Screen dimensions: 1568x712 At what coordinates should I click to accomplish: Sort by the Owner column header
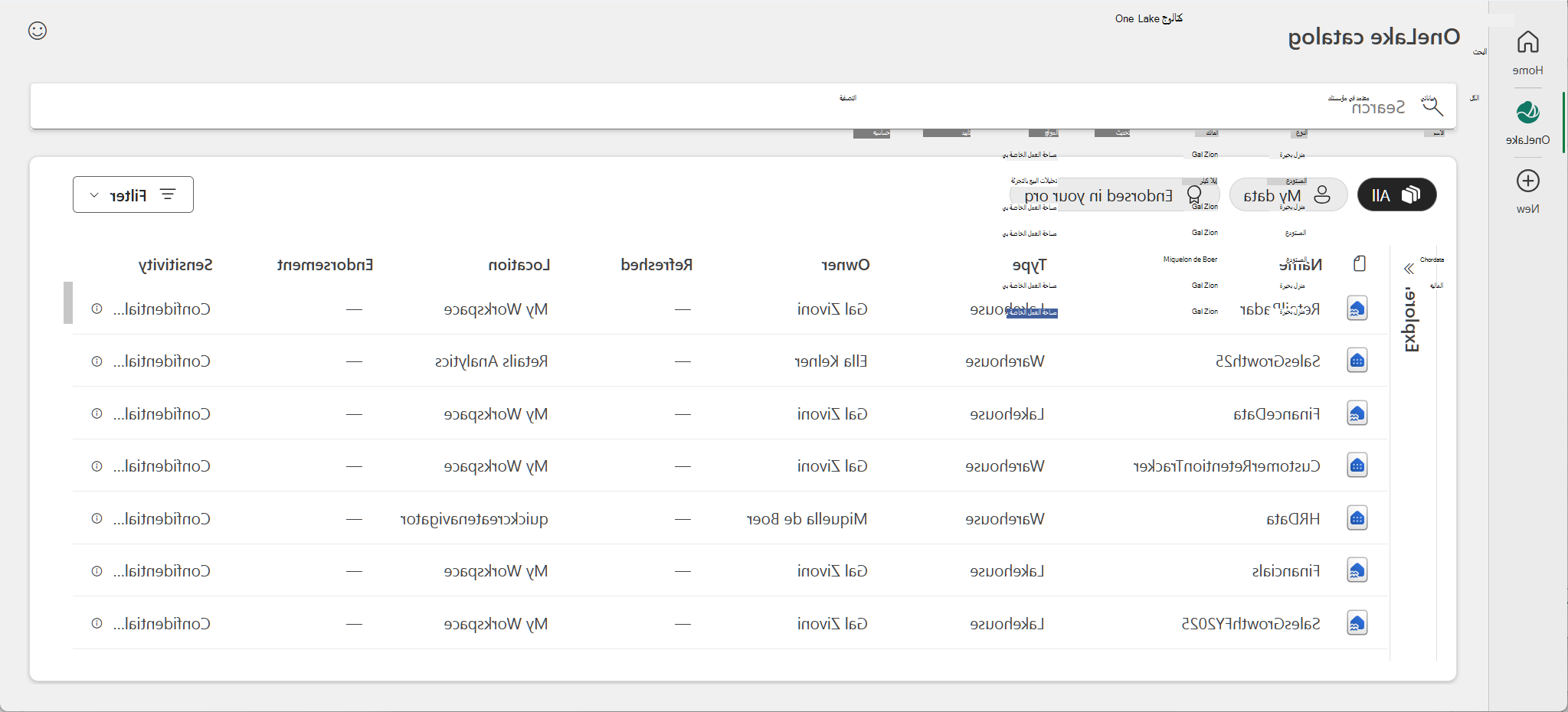coord(846,265)
